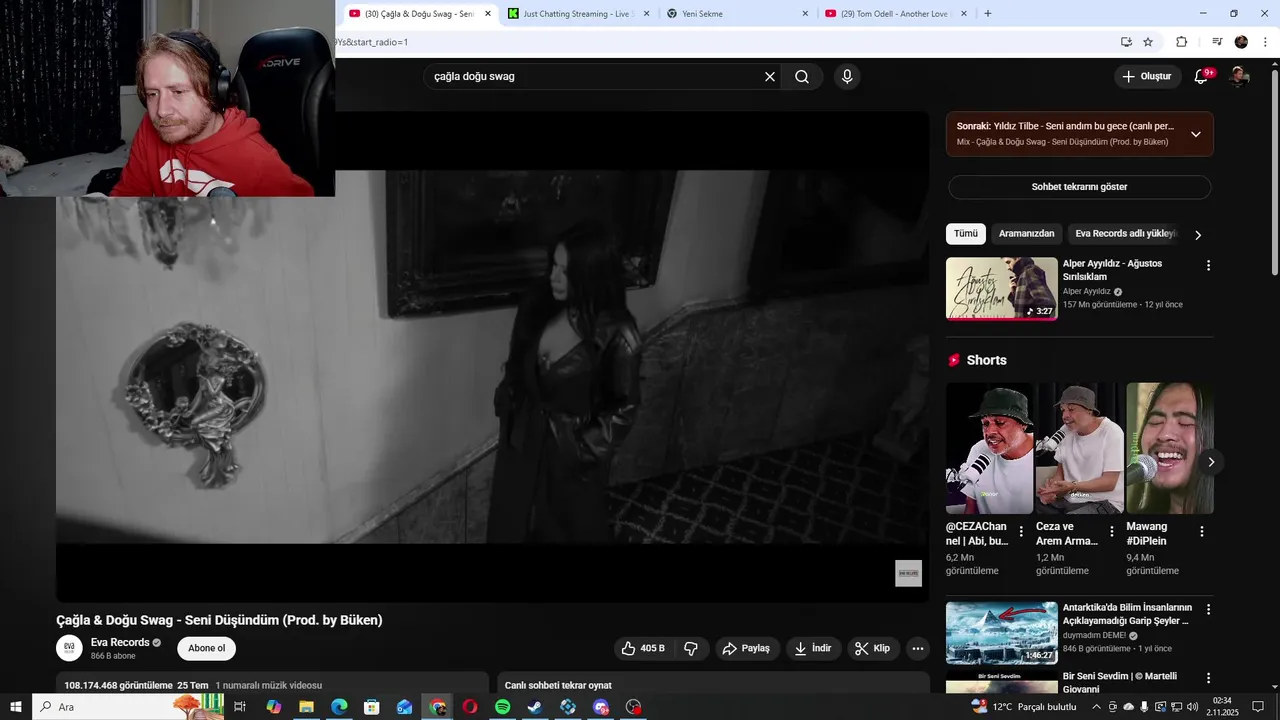
Task: Launch Steam from the taskbar
Action: coord(535,707)
